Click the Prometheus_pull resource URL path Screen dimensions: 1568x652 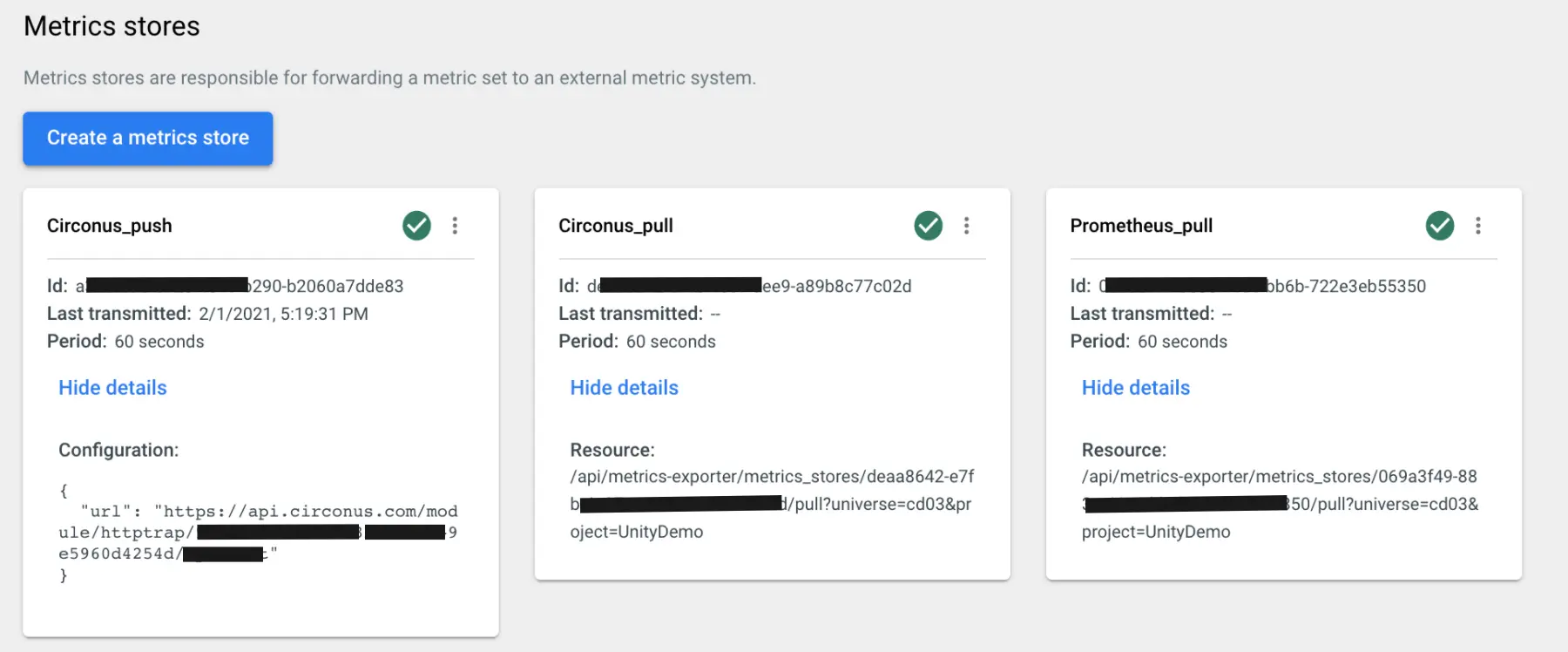1279,504
